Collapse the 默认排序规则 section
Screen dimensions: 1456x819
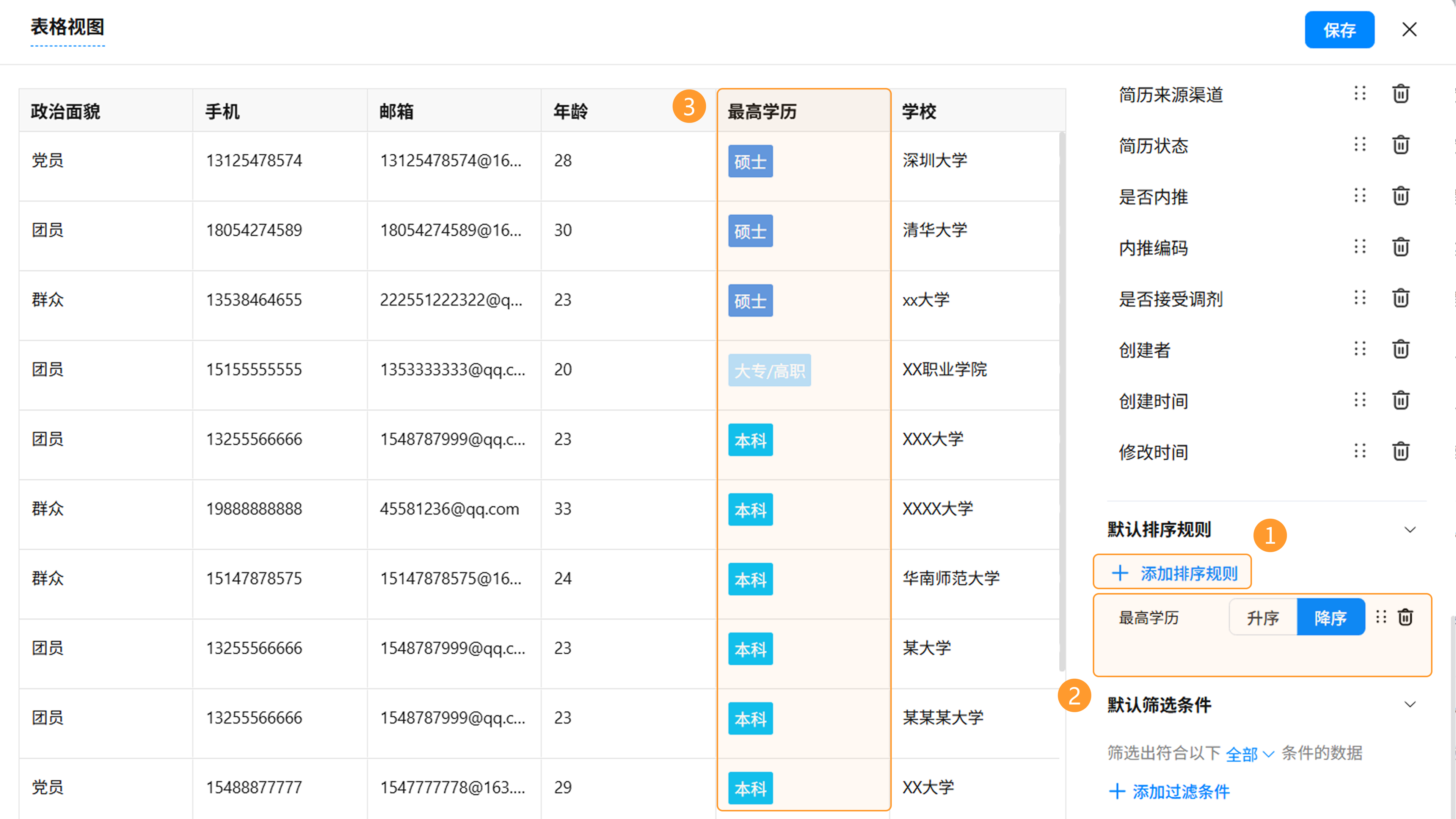(x=1410, y=530)
